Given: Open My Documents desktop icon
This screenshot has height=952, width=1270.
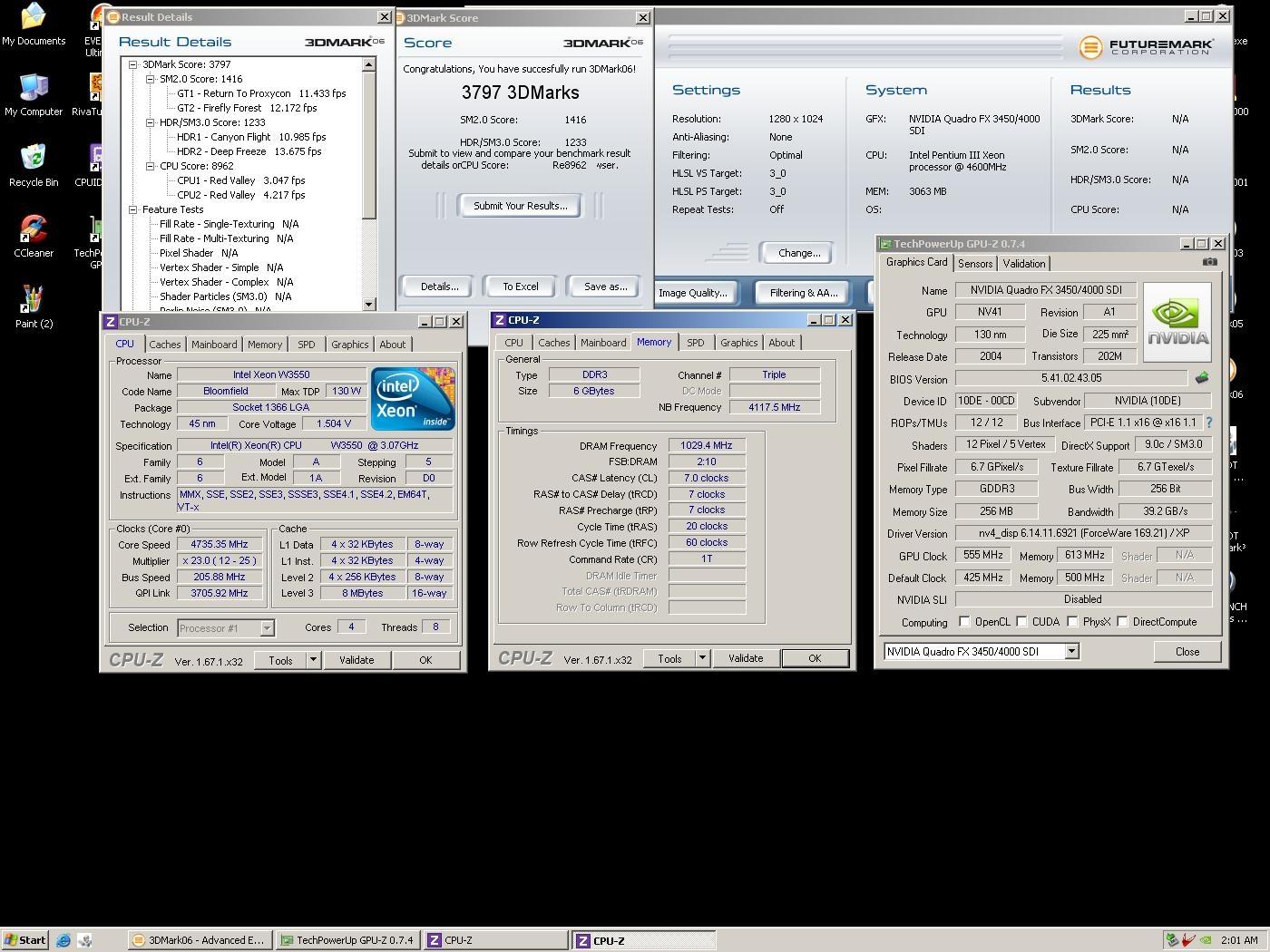Looking at the screenshot, I should click(x=34, y=24).
